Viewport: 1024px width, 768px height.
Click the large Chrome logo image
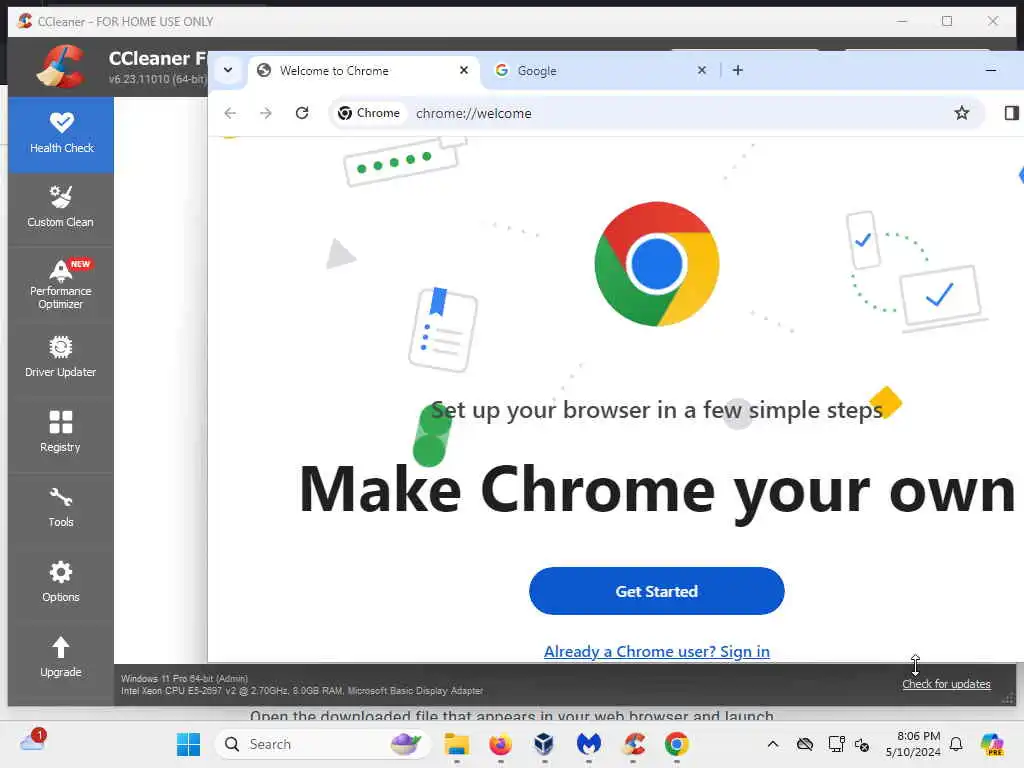click(656, 264)
